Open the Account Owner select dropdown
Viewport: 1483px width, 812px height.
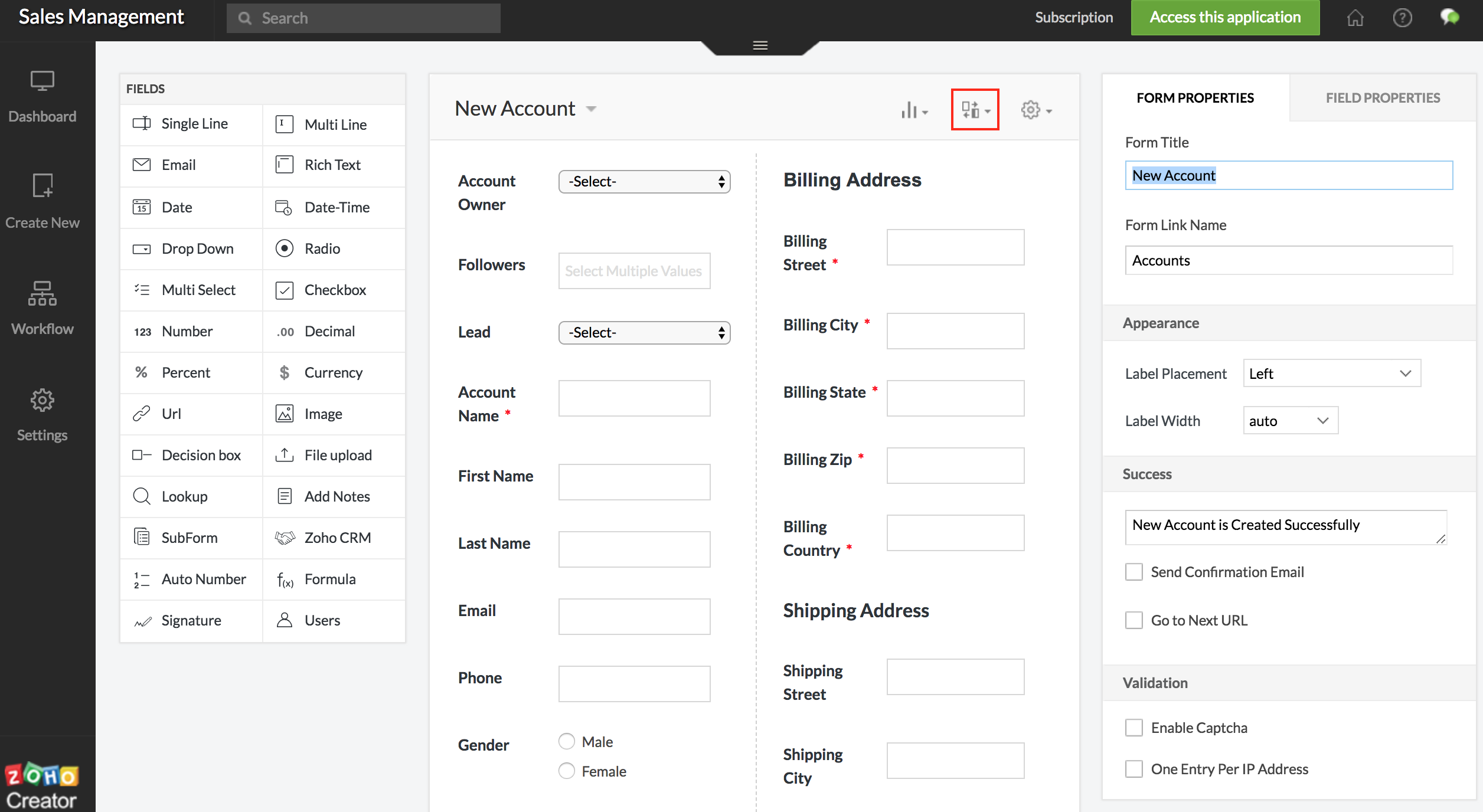pos(644,181)
